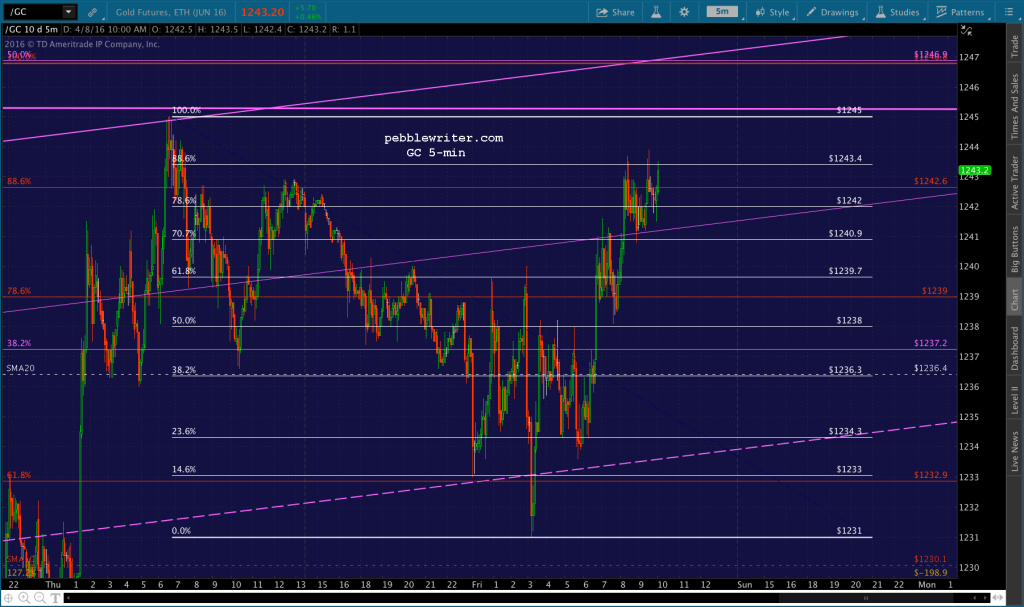Click the $1240.9 Fibonacci price label
Screen dimensions: 1024x607
coord(845,233)
